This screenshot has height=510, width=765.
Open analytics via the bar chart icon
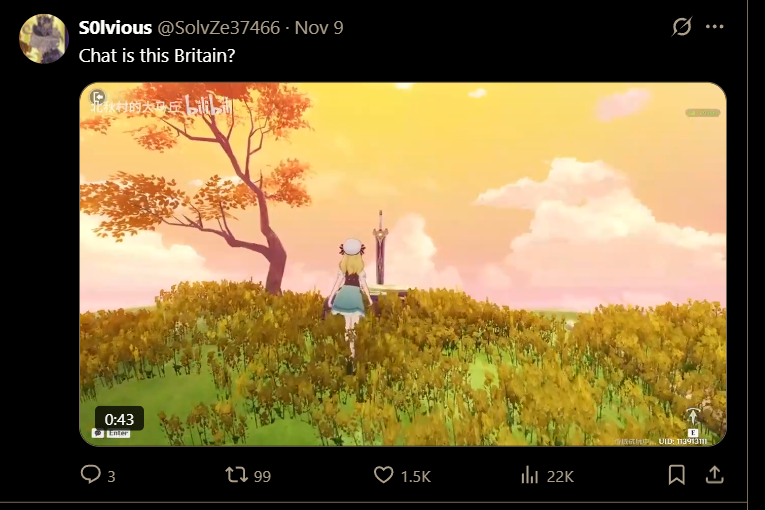coord(529,475)
